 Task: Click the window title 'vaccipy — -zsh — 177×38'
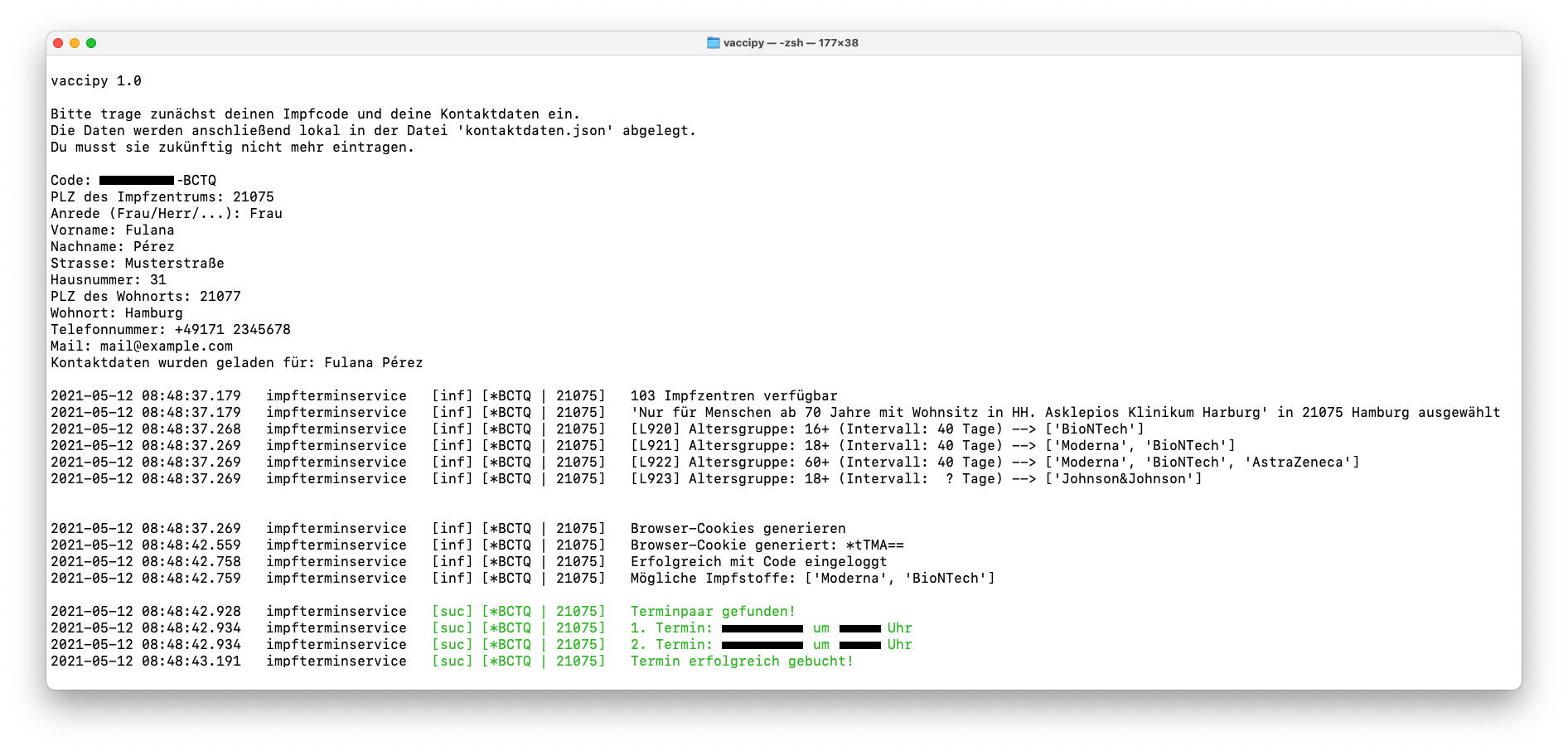coord(791,43)
